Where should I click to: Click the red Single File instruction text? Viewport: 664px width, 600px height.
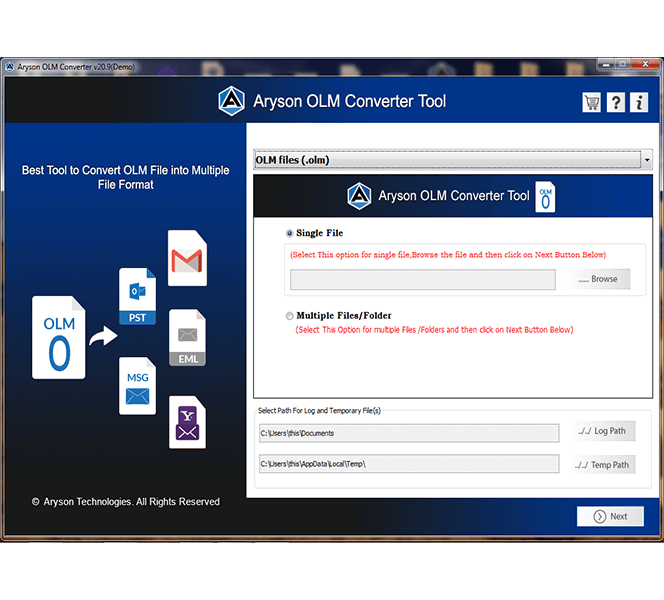[x=448, y=255]
